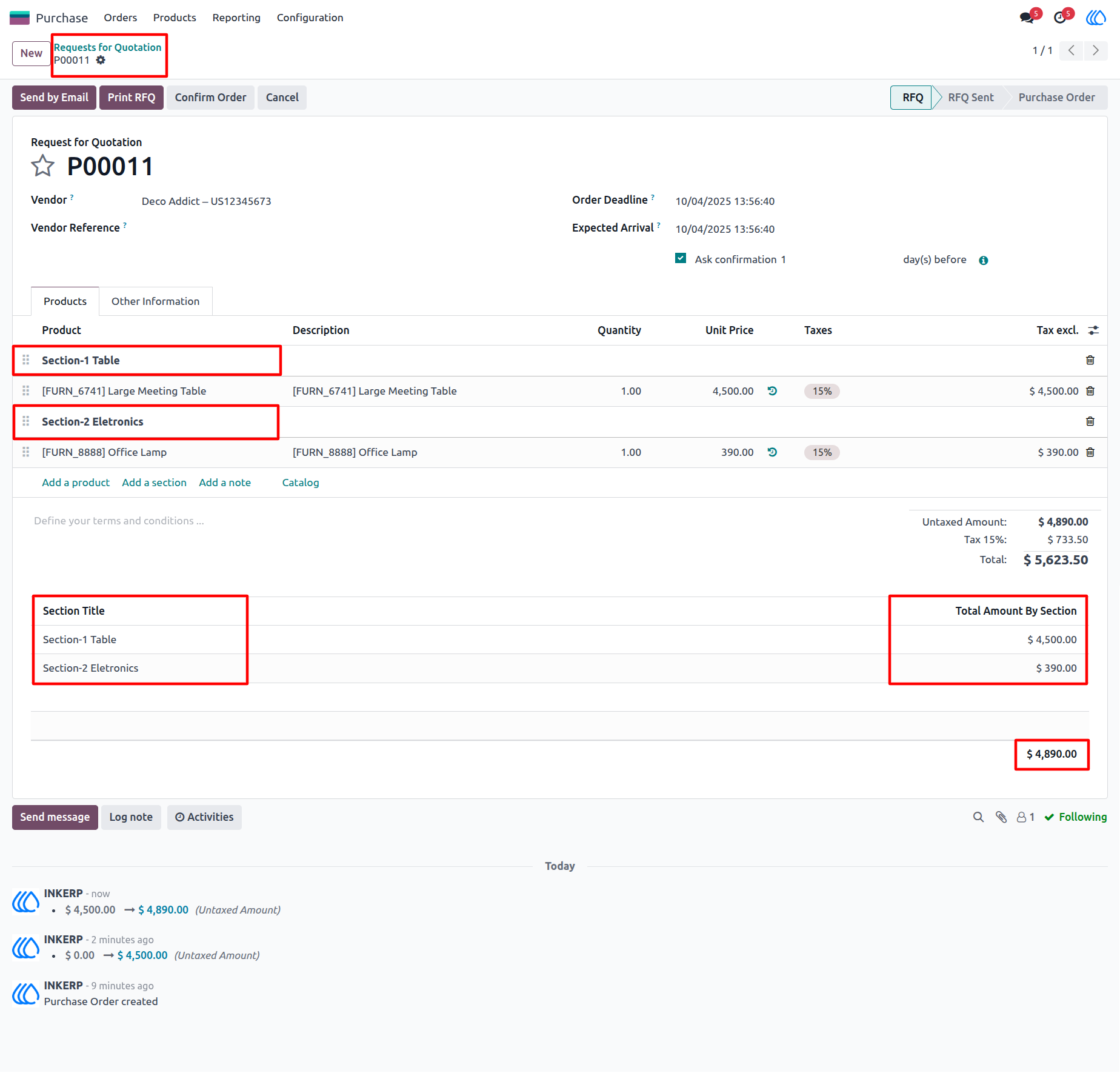This screenshot has width=1120, height=1073.
Task: Delete the Section-2 Eletronics row
Action: point(1090,421)
